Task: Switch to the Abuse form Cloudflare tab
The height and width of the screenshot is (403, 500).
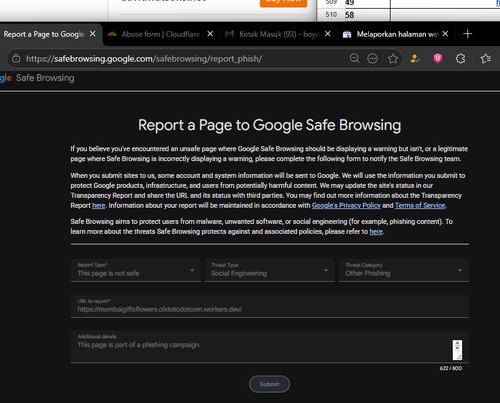Action: pyautogui.click(x=155, y=34)
